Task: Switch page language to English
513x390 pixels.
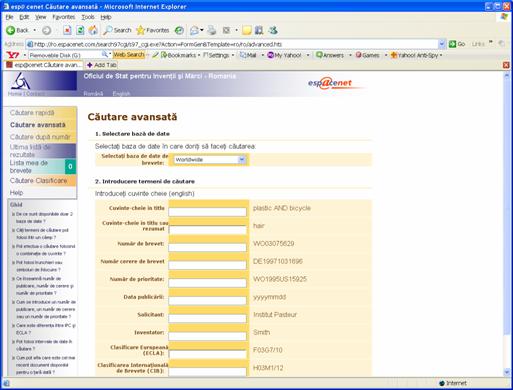Action: [121, 94]
